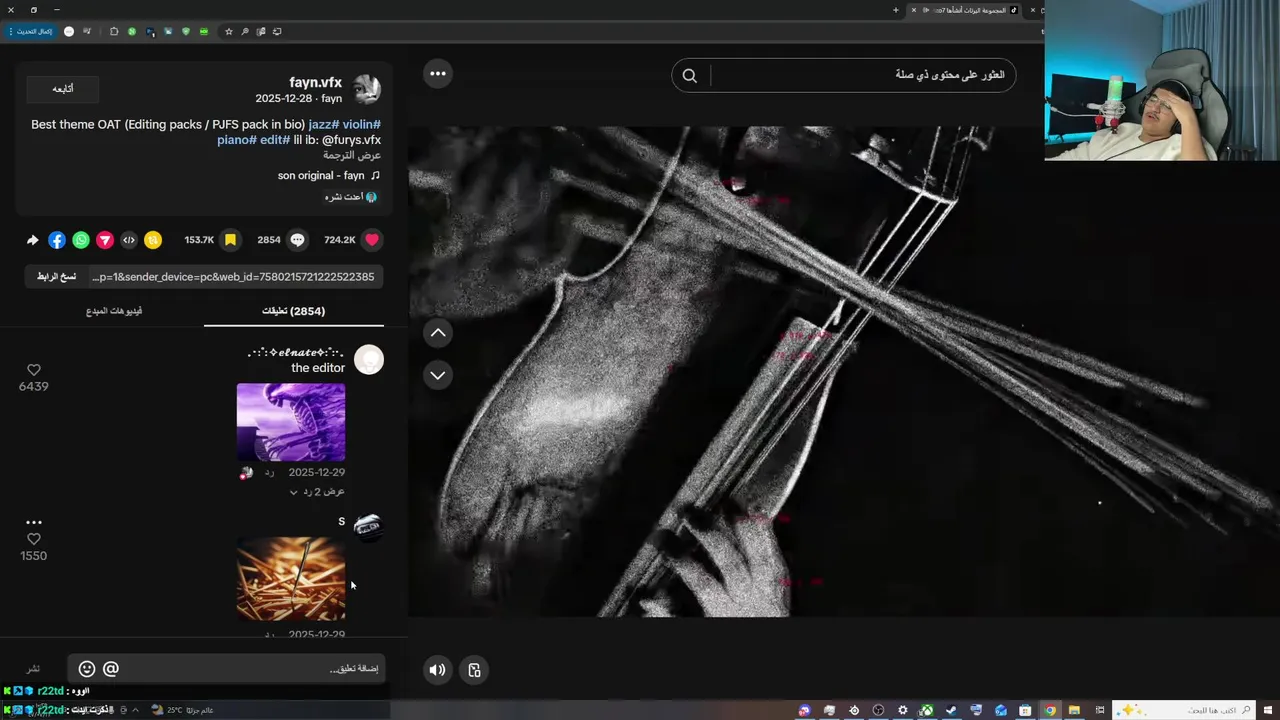Reply to the 'the editor' comment
The height and width of the screenshot is (720, 1280).
(269, 473)
